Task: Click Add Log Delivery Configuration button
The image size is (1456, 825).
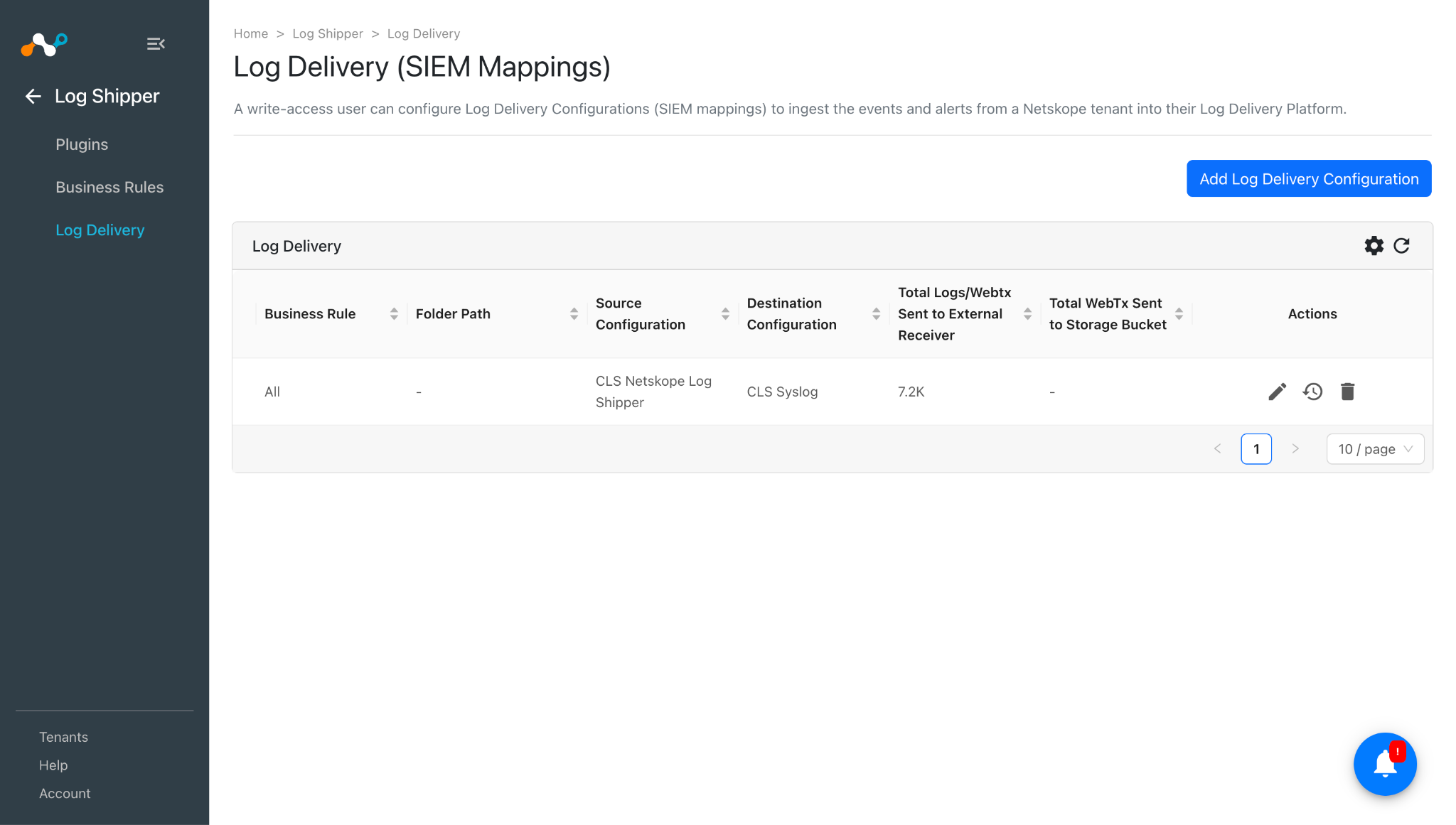Action: tap(1309, 178)
